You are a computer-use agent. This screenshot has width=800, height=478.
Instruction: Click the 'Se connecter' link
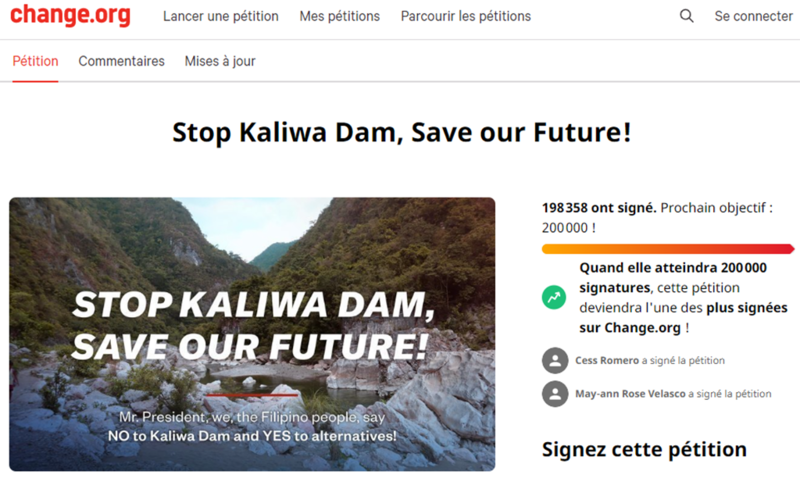click(x=753, y=16)
